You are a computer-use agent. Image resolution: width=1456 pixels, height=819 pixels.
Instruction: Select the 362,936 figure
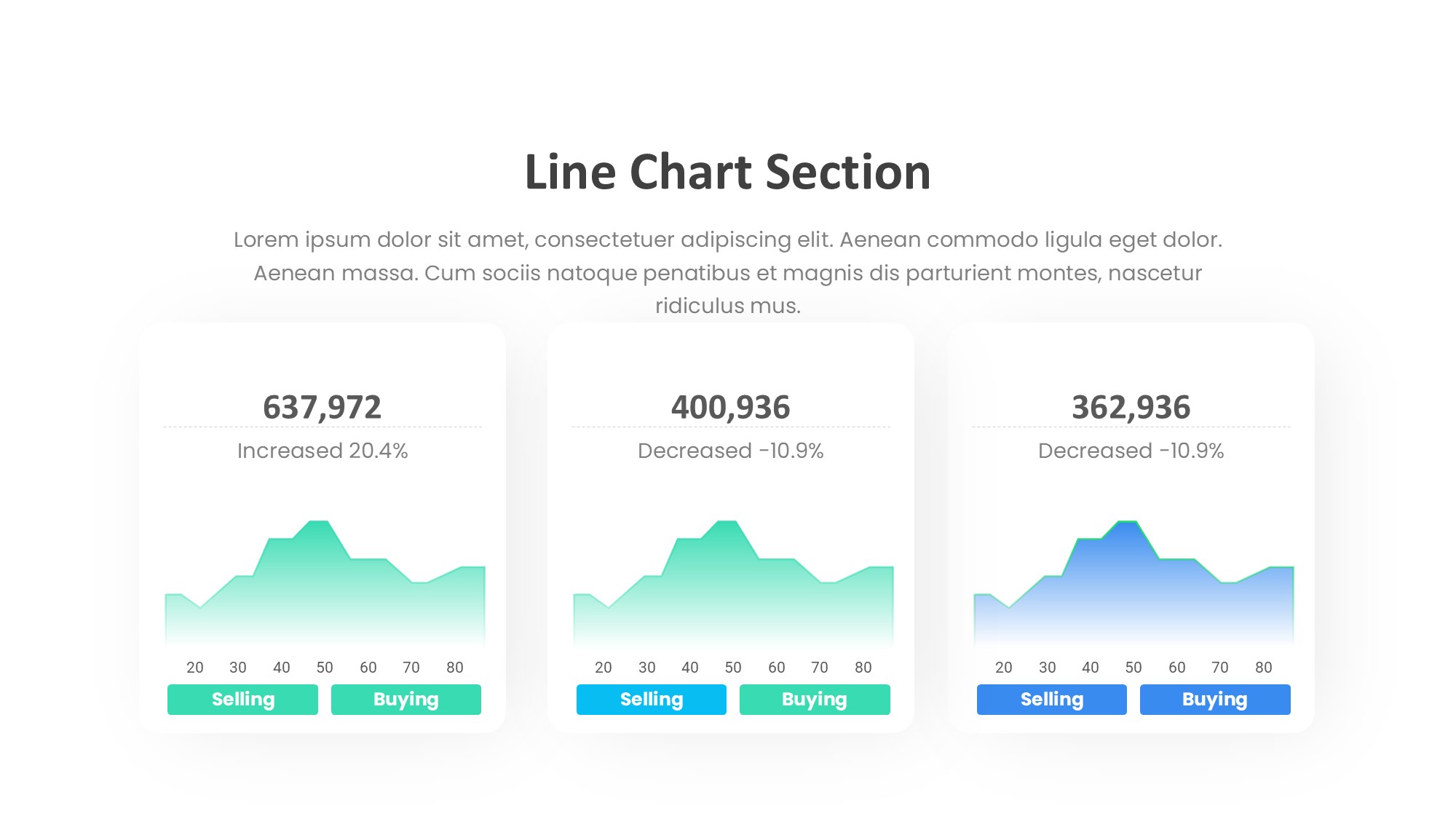pos(1131,407)
